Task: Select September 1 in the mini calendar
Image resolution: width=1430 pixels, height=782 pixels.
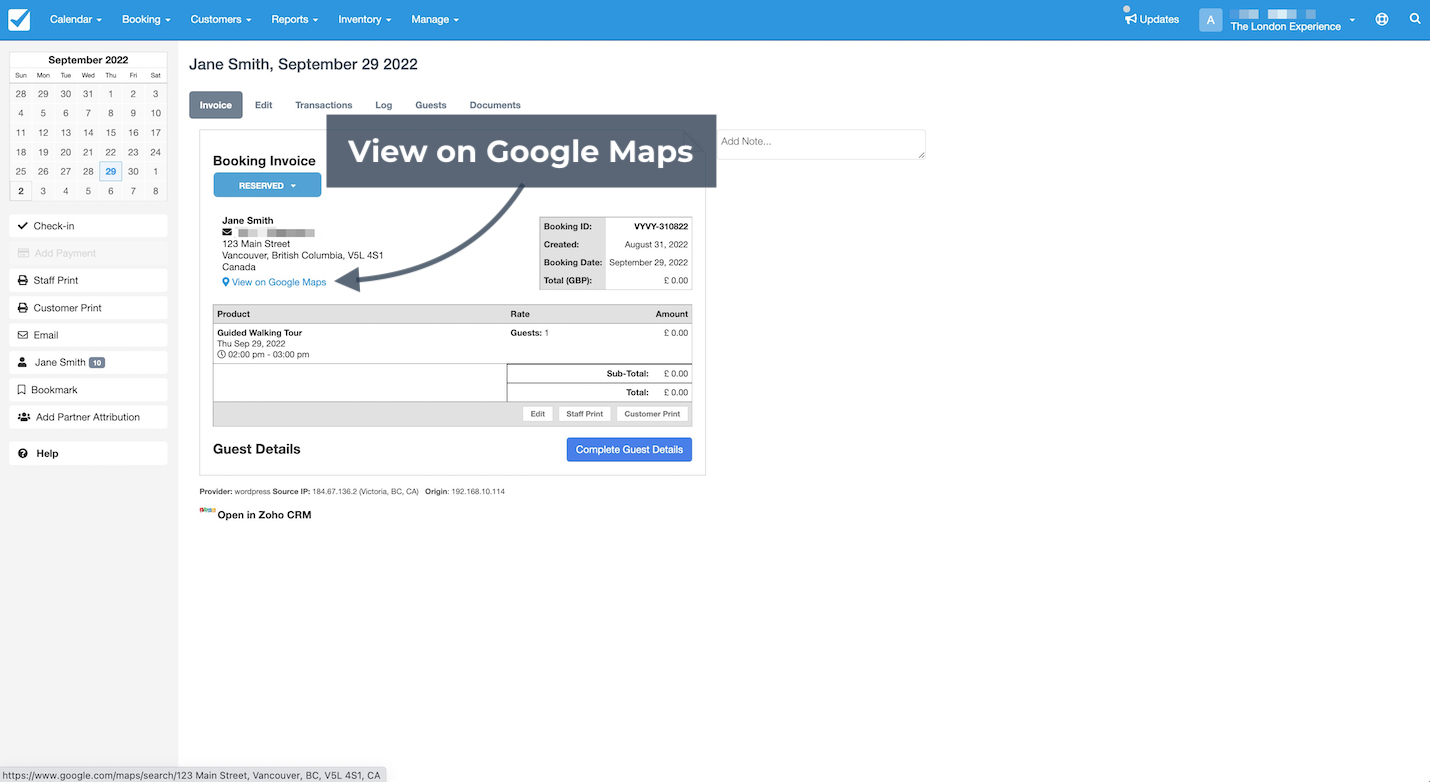Action: [111, 94]
